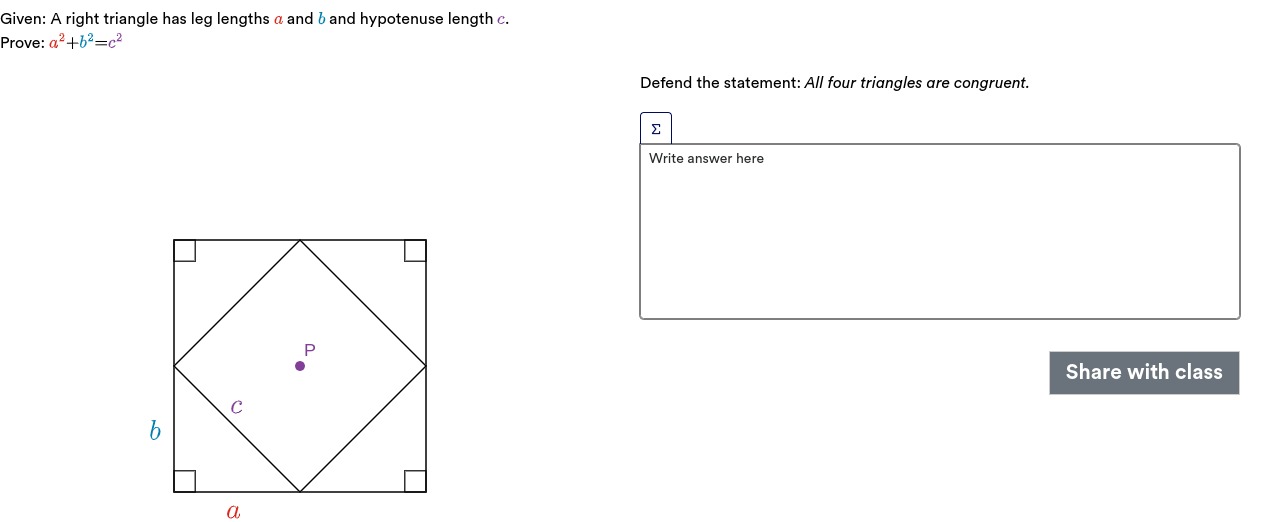Click the blue 'b' side label
The width and height of the screenshot is (1286, 522).
pyautogui.click(x=155, y=431)
